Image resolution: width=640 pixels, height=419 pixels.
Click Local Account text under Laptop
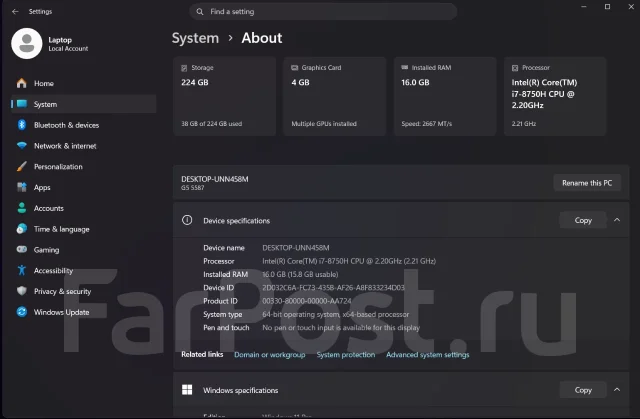68,49
